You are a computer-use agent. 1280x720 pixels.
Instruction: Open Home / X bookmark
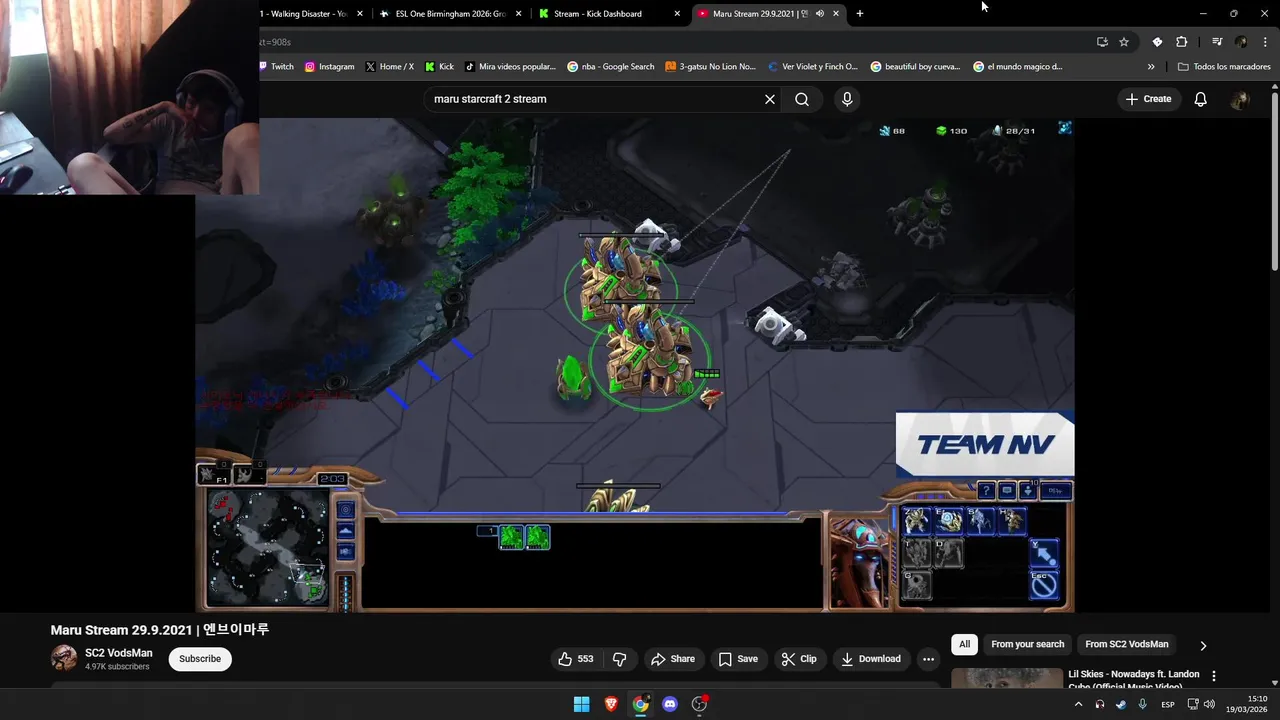pos(390,67)
